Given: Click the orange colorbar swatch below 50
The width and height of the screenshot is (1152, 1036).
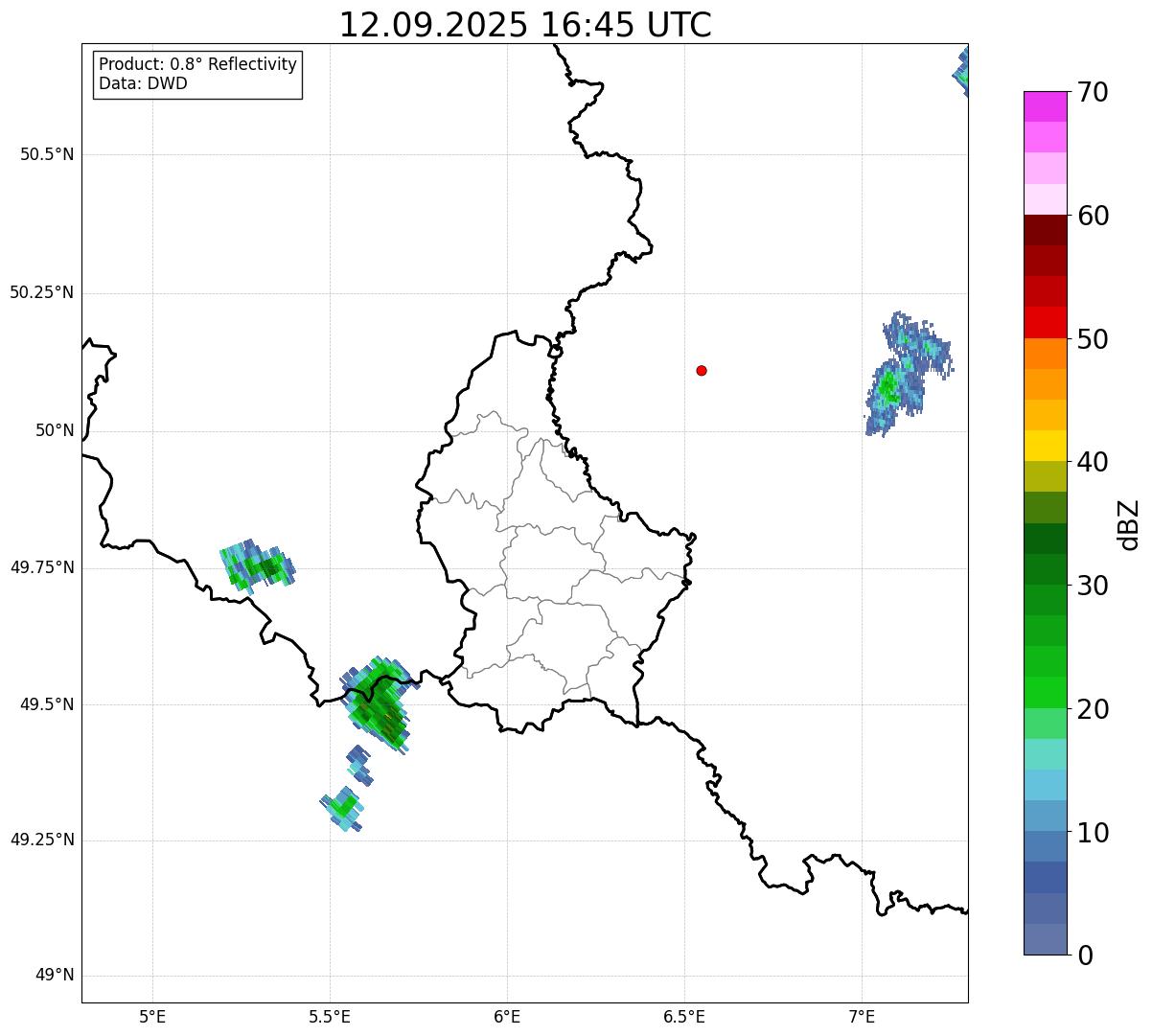Looking at the screenshot, I should 1045,354.
